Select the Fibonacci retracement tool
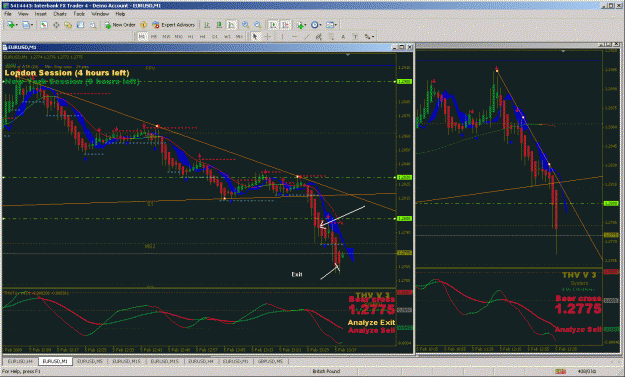The image size is (625, 377). [331, 37]
